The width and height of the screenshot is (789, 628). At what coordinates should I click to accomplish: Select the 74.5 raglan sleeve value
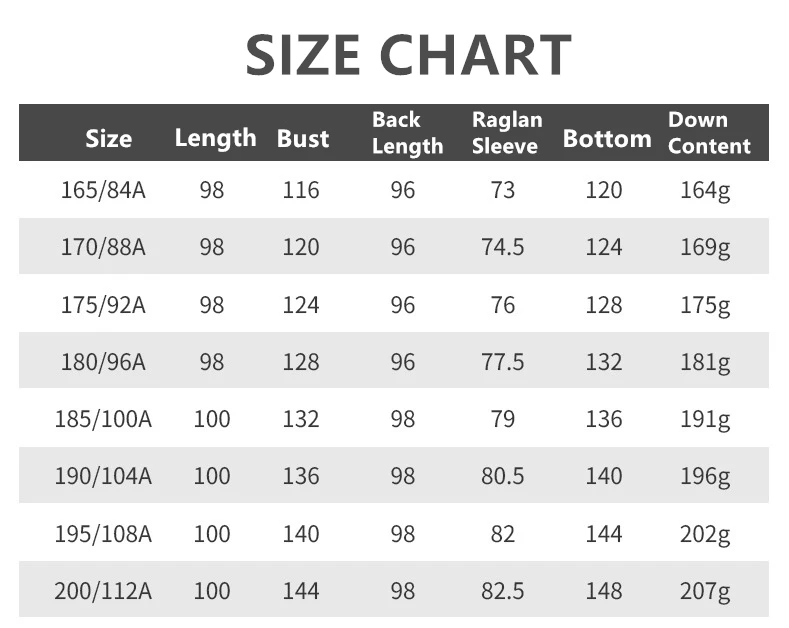point(503,247)
